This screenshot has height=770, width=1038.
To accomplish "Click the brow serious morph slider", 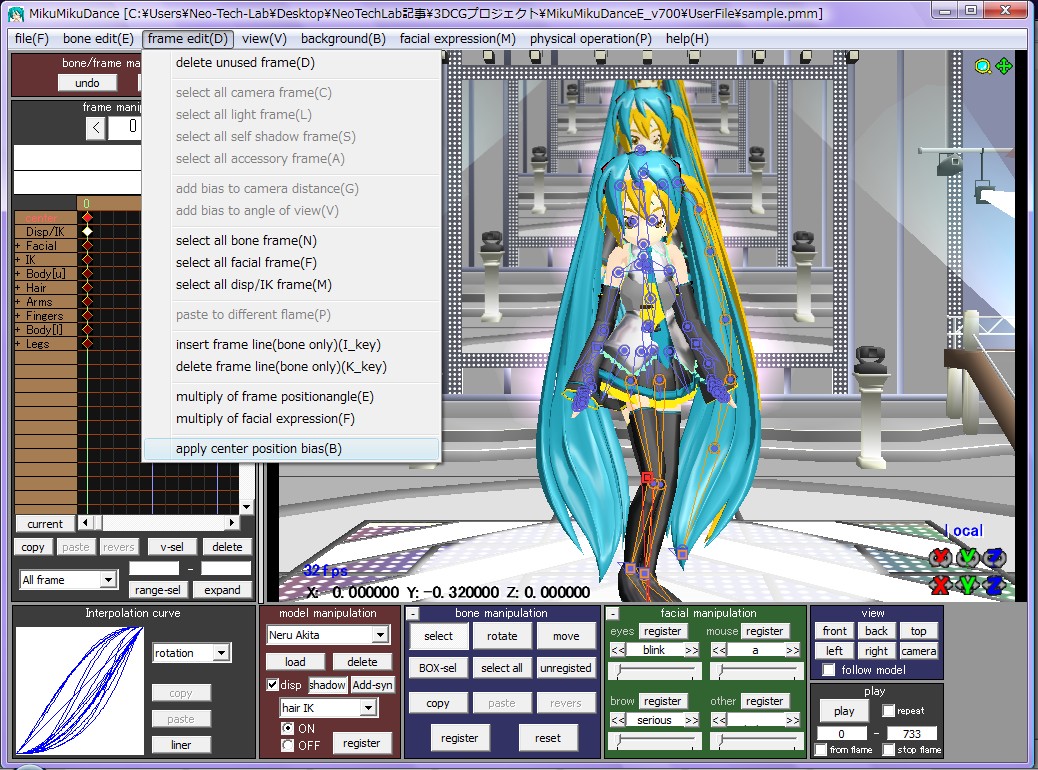I will (x=655, y=740).
